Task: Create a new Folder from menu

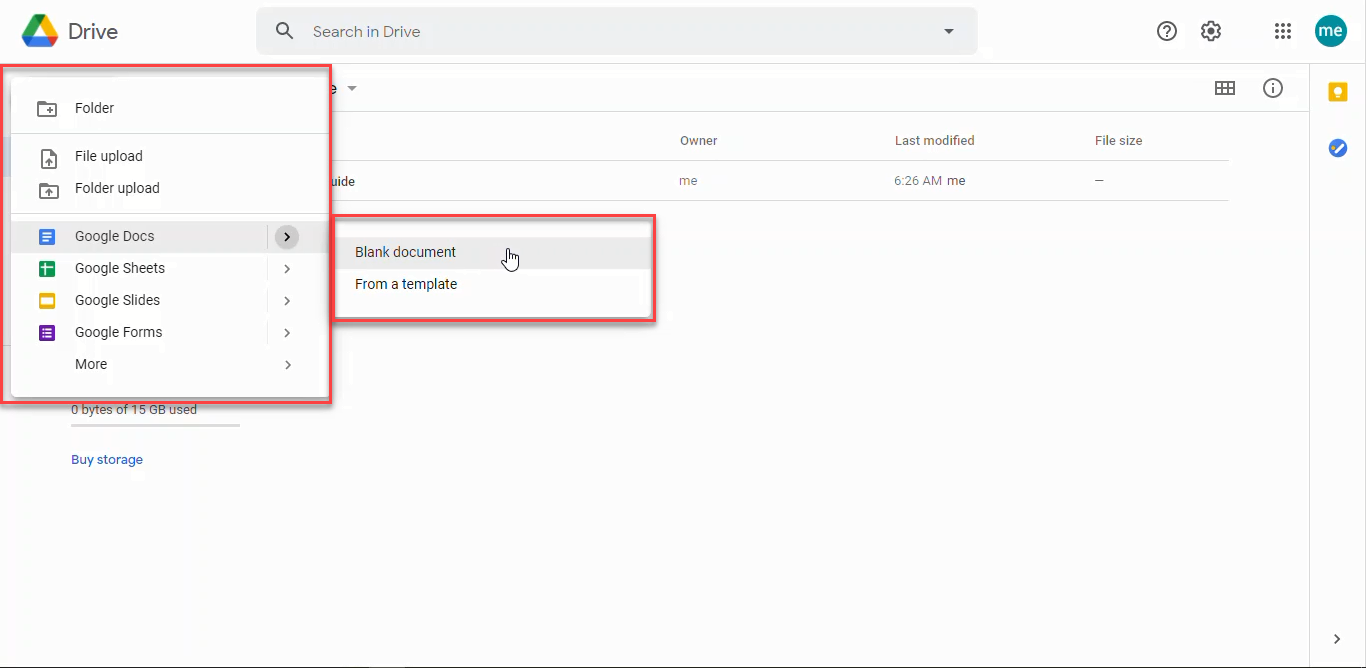Action: 94,108
